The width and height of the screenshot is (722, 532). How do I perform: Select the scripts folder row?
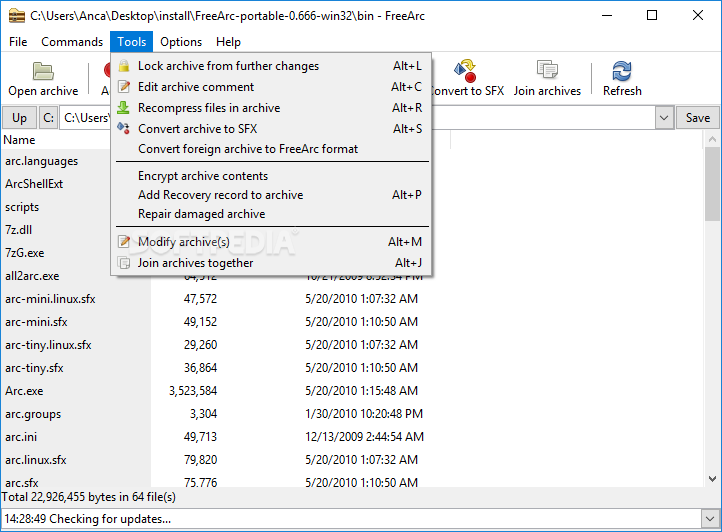(x=22, y=207)
